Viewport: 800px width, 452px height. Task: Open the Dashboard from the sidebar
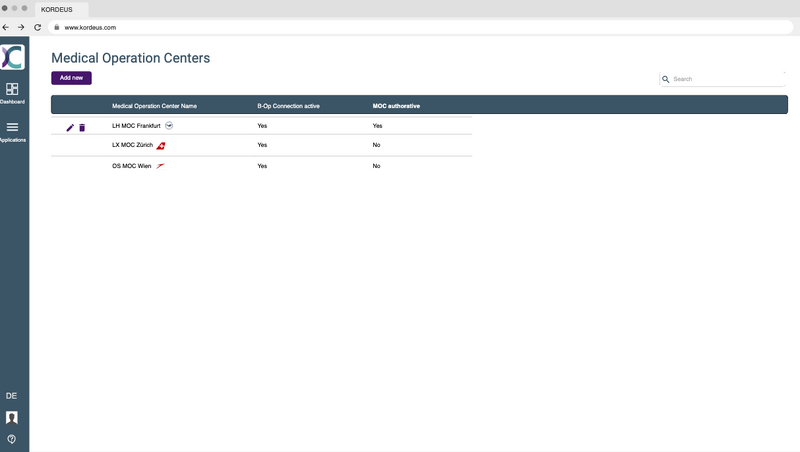click(12, 93)
